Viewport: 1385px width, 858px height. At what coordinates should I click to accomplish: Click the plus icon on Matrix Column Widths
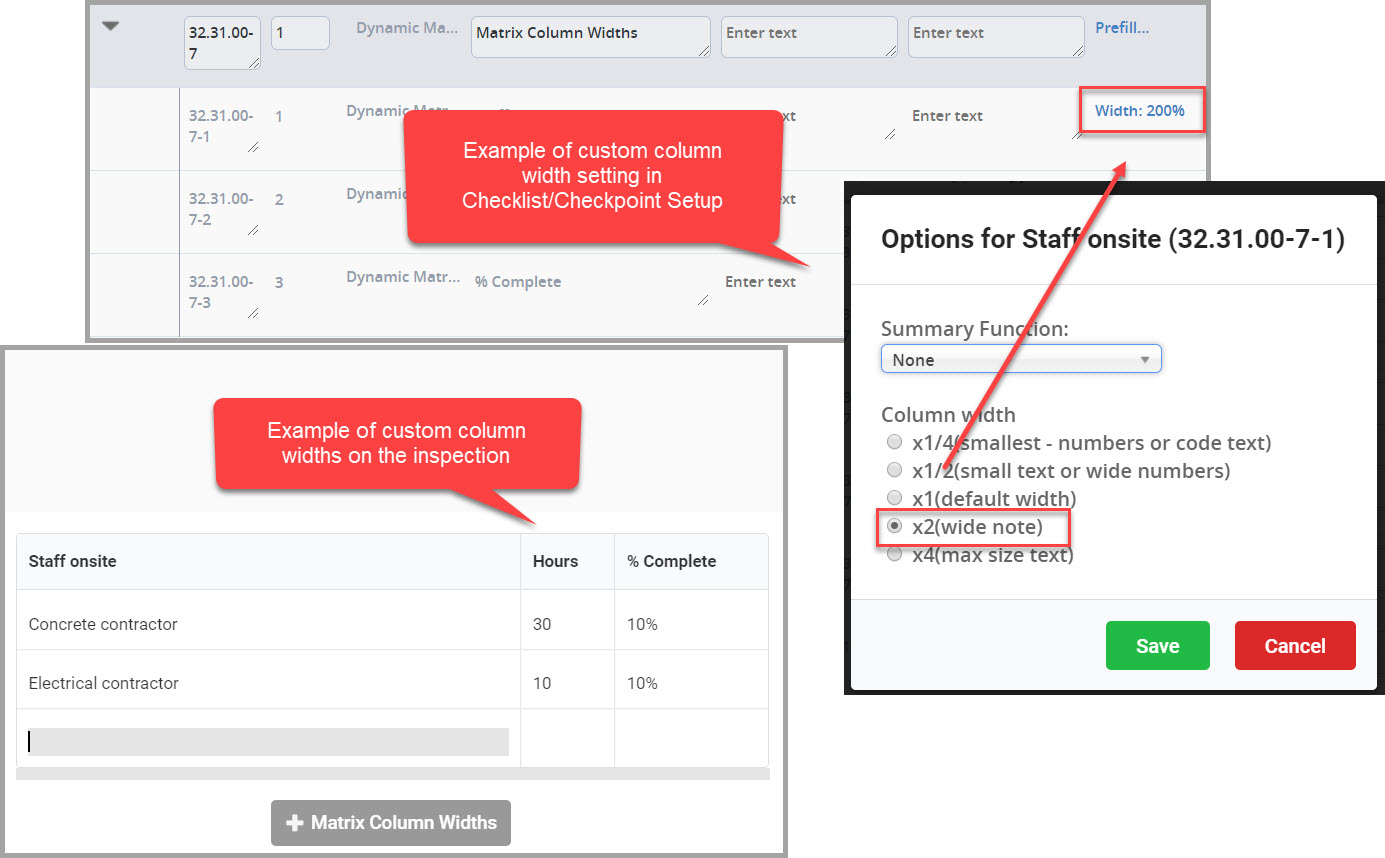pyautogui.click(x=295, y=823)
